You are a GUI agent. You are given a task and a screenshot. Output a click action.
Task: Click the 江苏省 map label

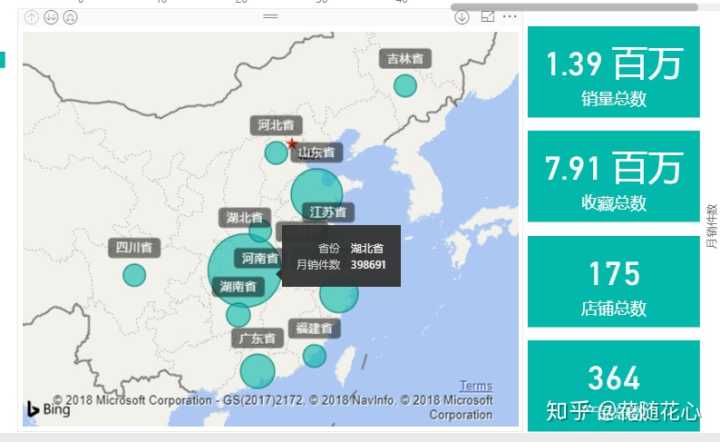[328, 212]
